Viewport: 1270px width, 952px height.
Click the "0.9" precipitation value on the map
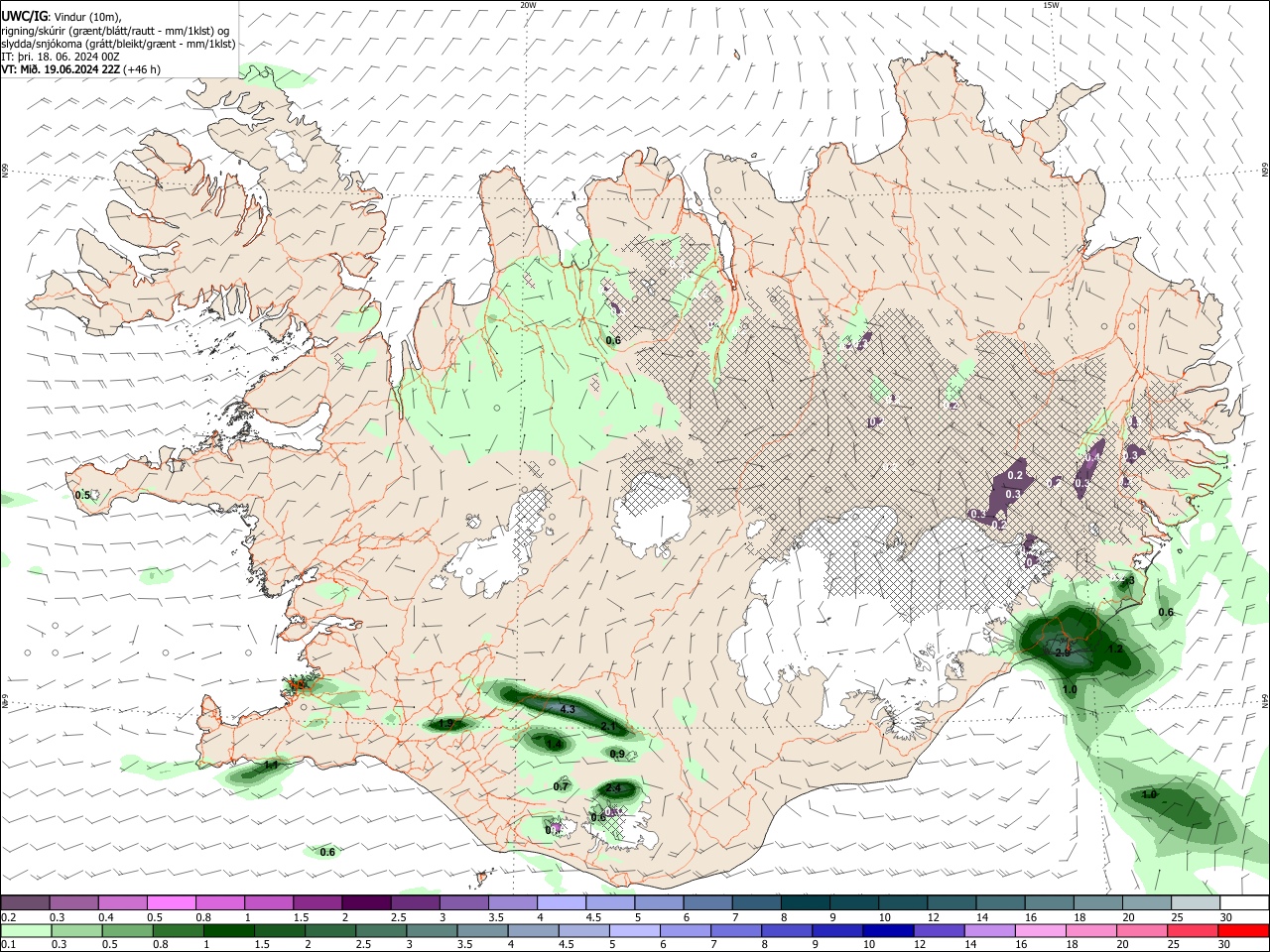tap(617, 755)
